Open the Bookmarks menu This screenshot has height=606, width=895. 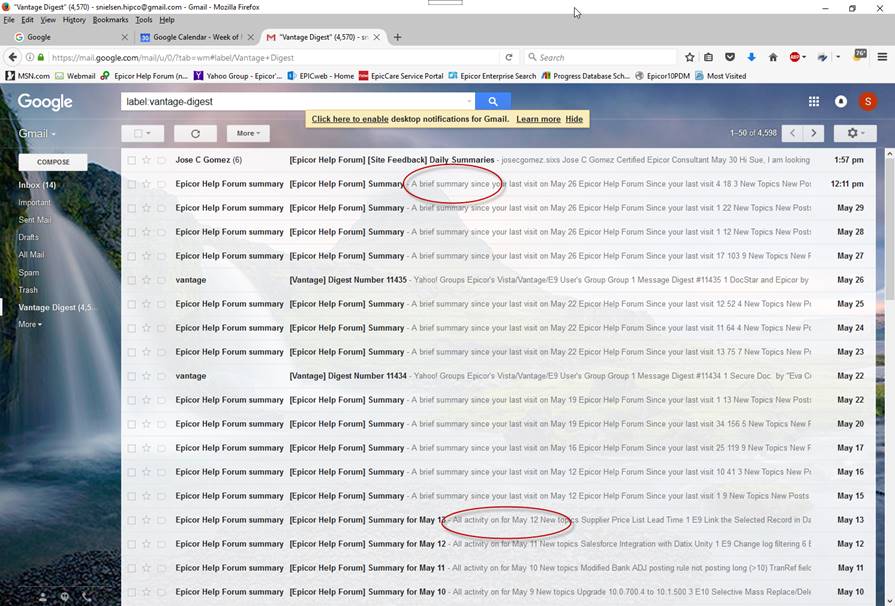point(110,19)
